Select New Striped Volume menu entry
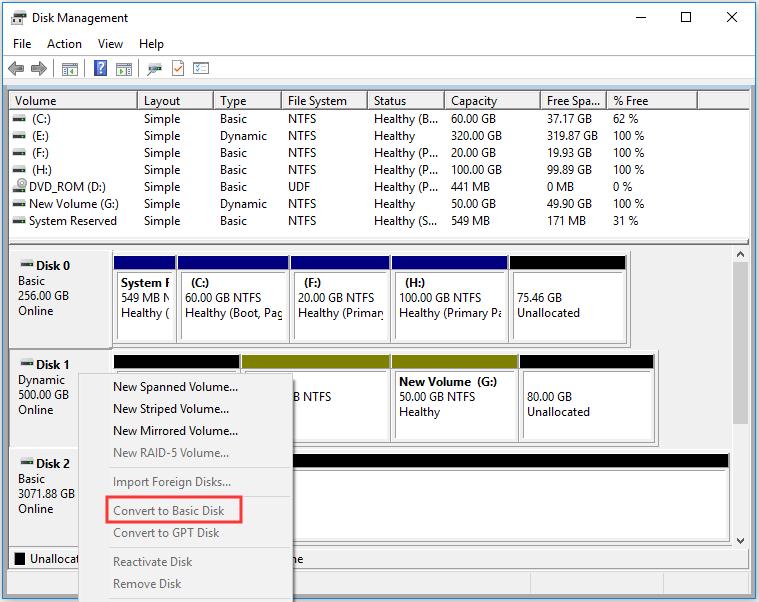 click(171, 409)
